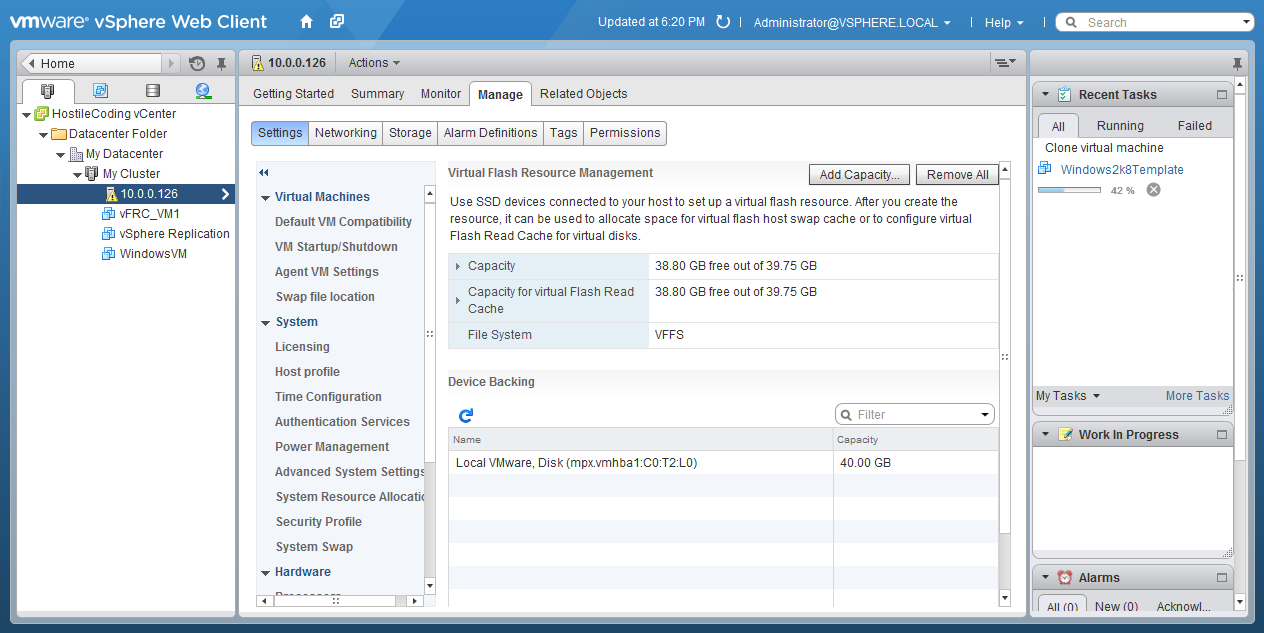Switch to the Related Objects tab
This screenshot has width=1264, height=633.
(x=584, y=94)
